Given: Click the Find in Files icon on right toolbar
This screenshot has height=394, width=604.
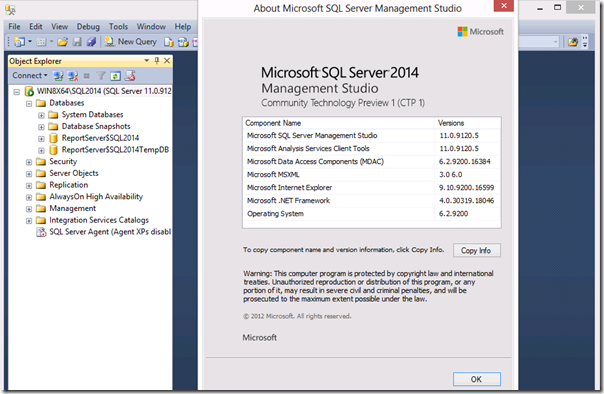Looking at the screenshot, I should click(573, 42).
